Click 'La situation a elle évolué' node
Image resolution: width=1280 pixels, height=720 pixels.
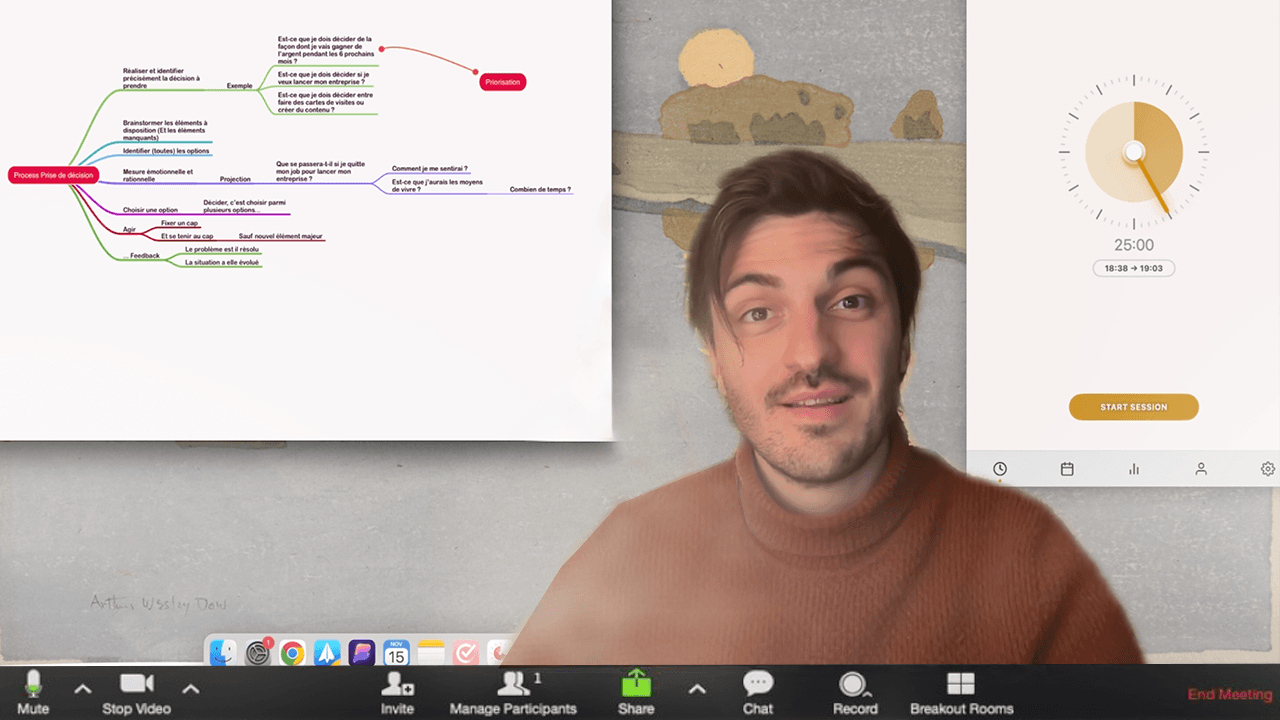(x=222, y=262)
